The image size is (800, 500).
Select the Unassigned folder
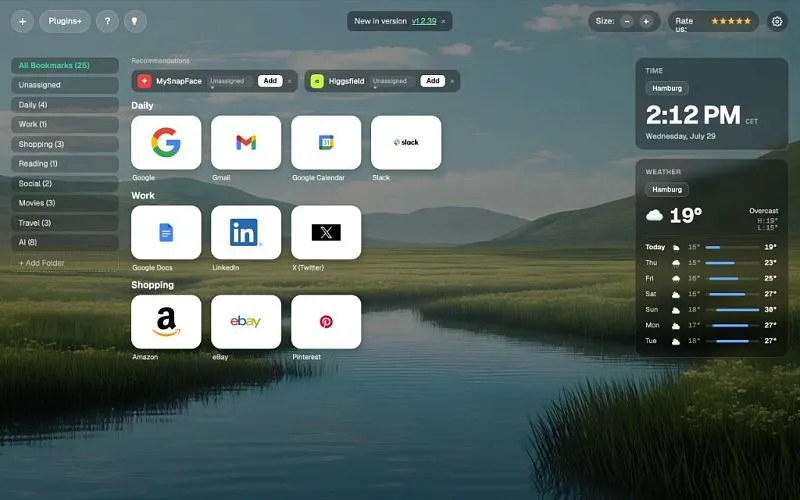click(65, 85)
